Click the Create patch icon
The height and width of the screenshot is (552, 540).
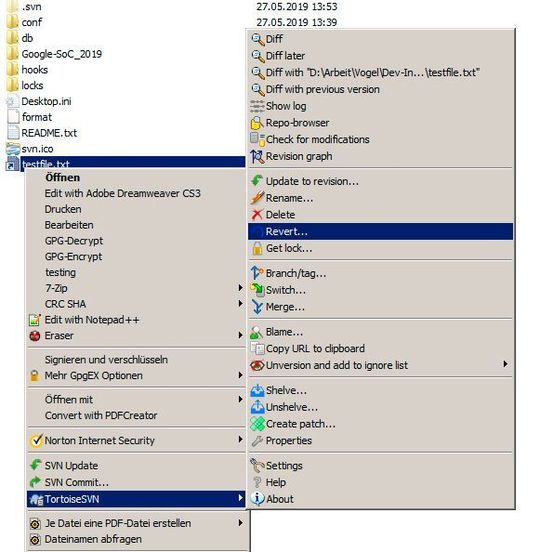pyautogui.click(x=257, y=424)
